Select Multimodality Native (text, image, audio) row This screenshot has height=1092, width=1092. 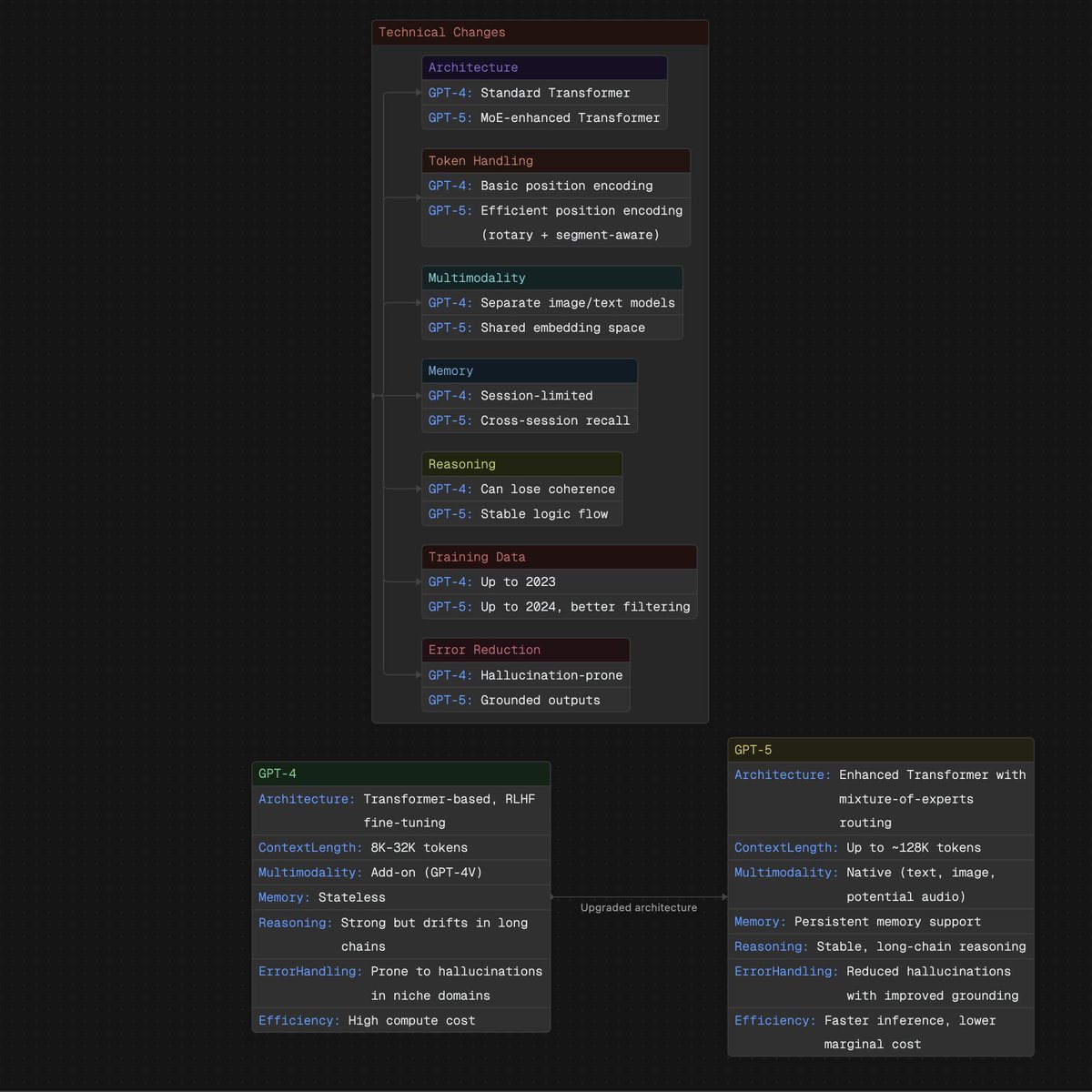coord(881,885)
